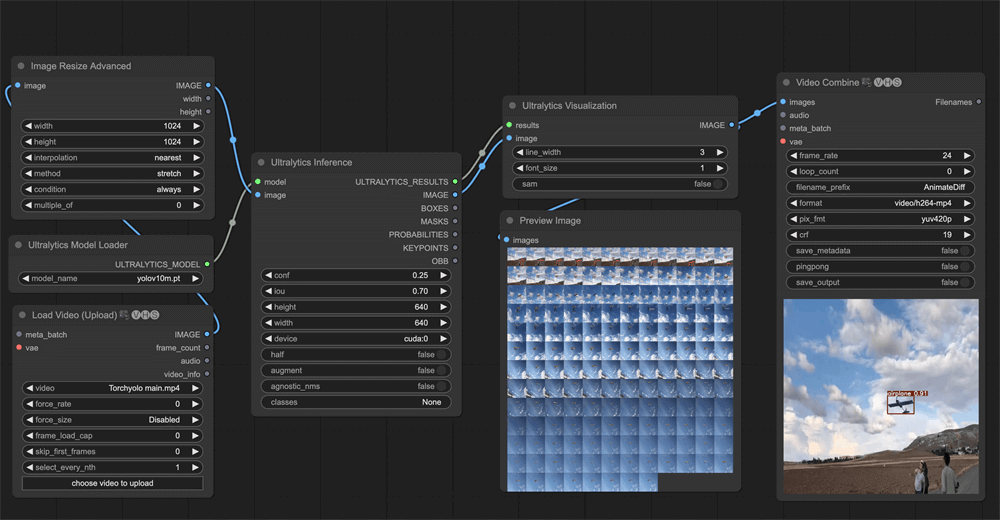Toggle pingpong in Video Combine
The width and height of the screenshot is (1000, 520).
pos(881,267)
